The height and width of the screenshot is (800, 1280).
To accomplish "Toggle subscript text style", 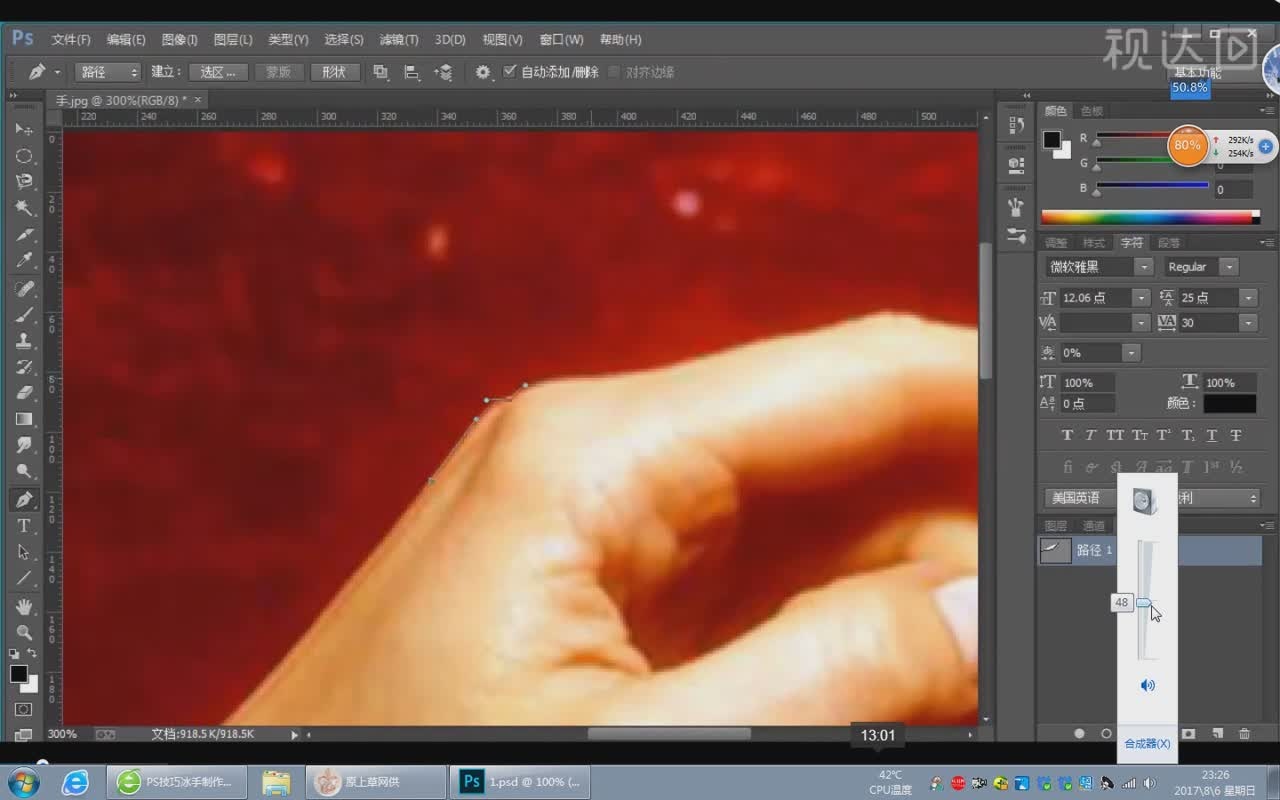I will (x=1188, y=435).
